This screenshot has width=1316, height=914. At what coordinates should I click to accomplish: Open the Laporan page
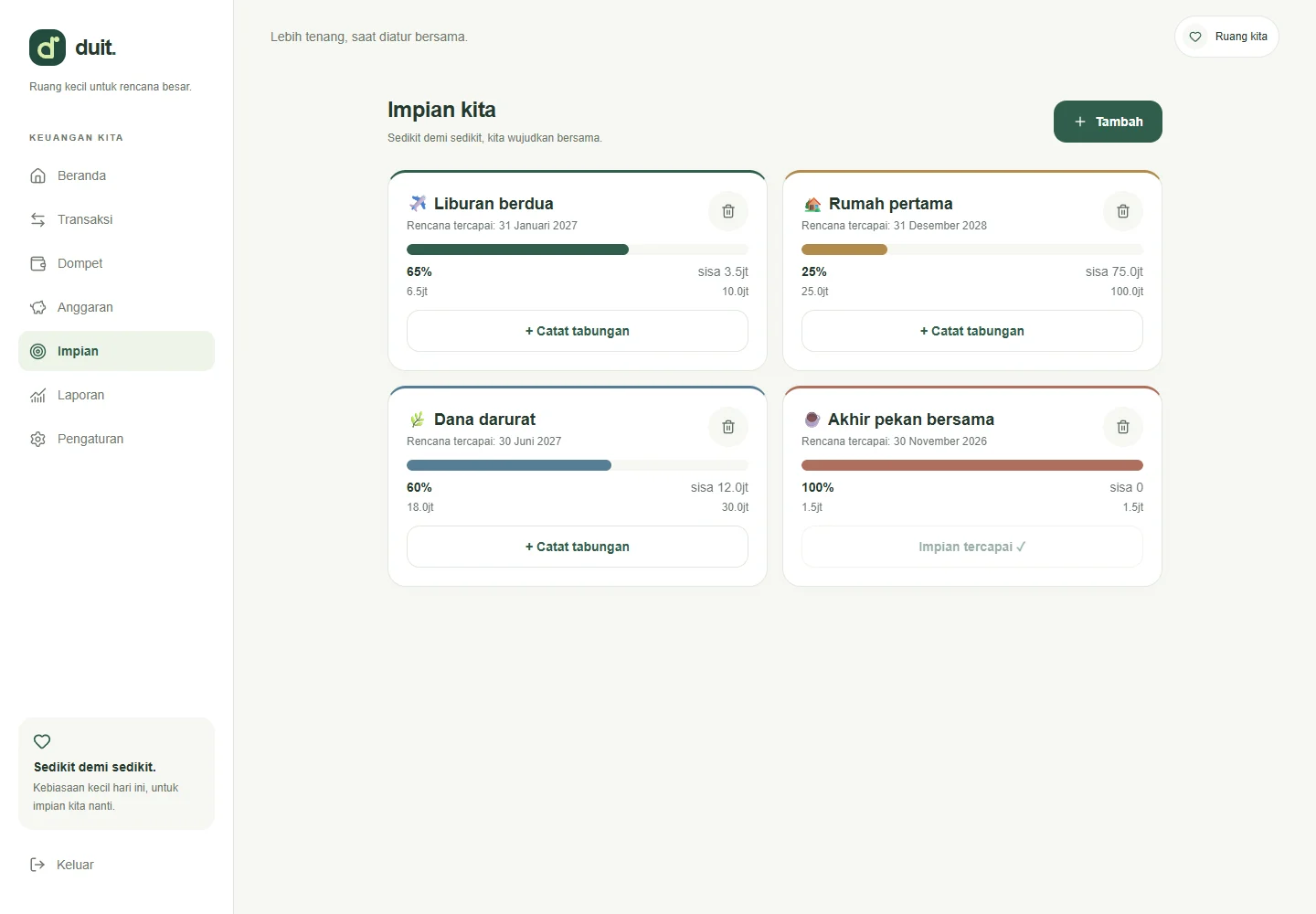coord(116,395)
